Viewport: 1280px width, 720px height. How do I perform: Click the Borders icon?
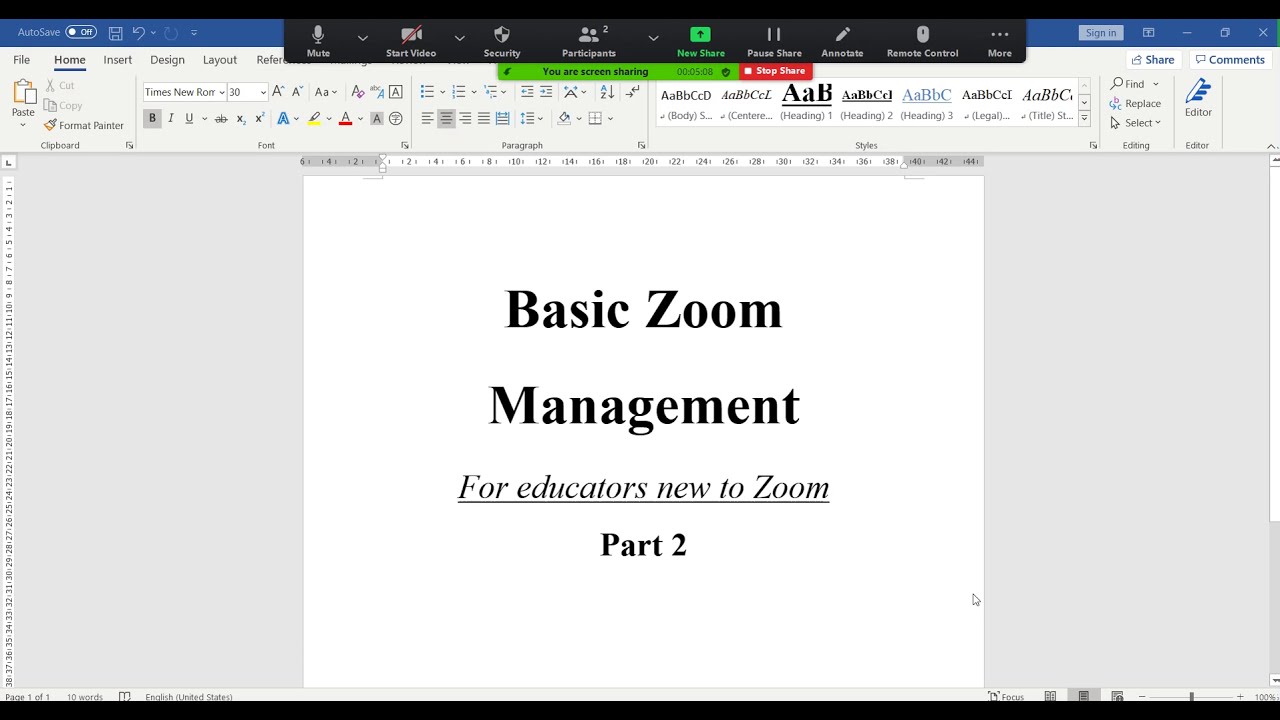(x=595, y=118)
